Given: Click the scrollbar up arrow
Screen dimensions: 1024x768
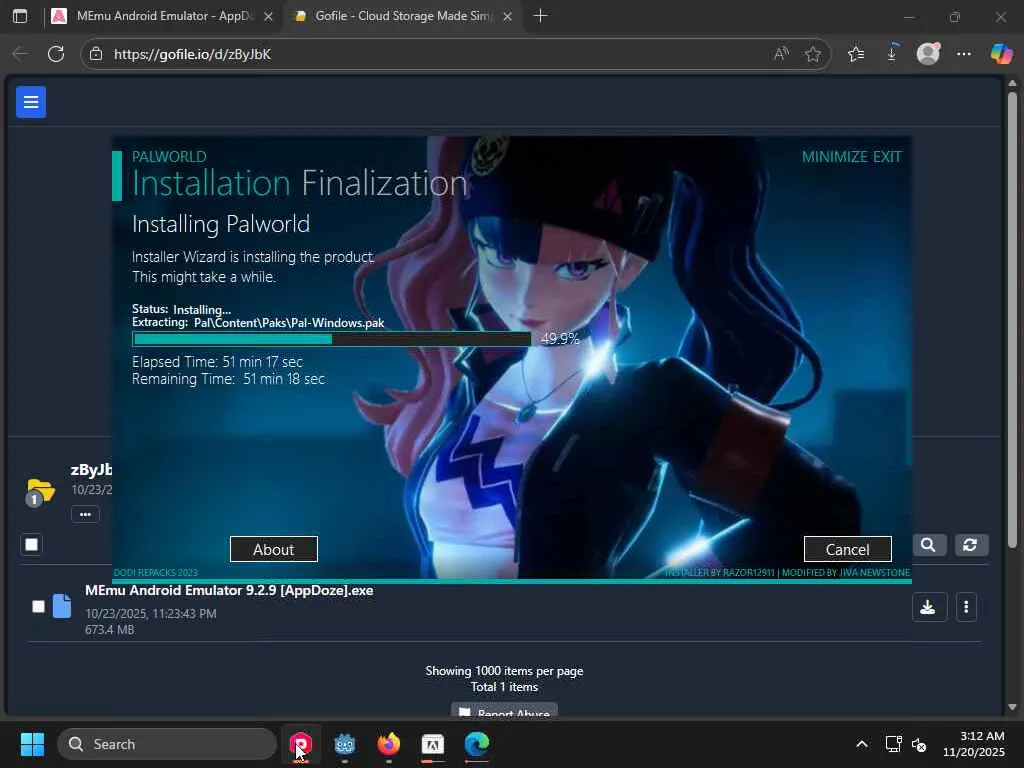Looking at the screenshot, I should click(1012, 84).
